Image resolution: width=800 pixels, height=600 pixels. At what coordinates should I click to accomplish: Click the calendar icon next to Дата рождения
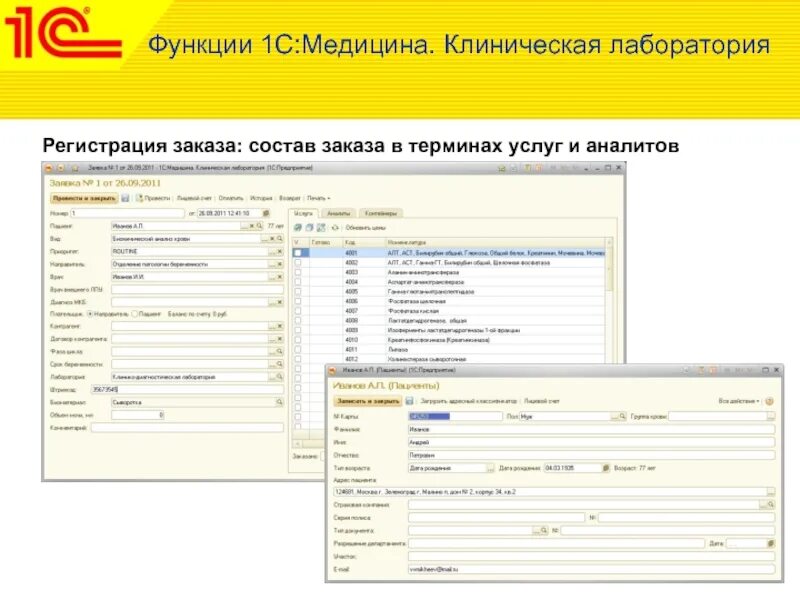click(606, 468)
